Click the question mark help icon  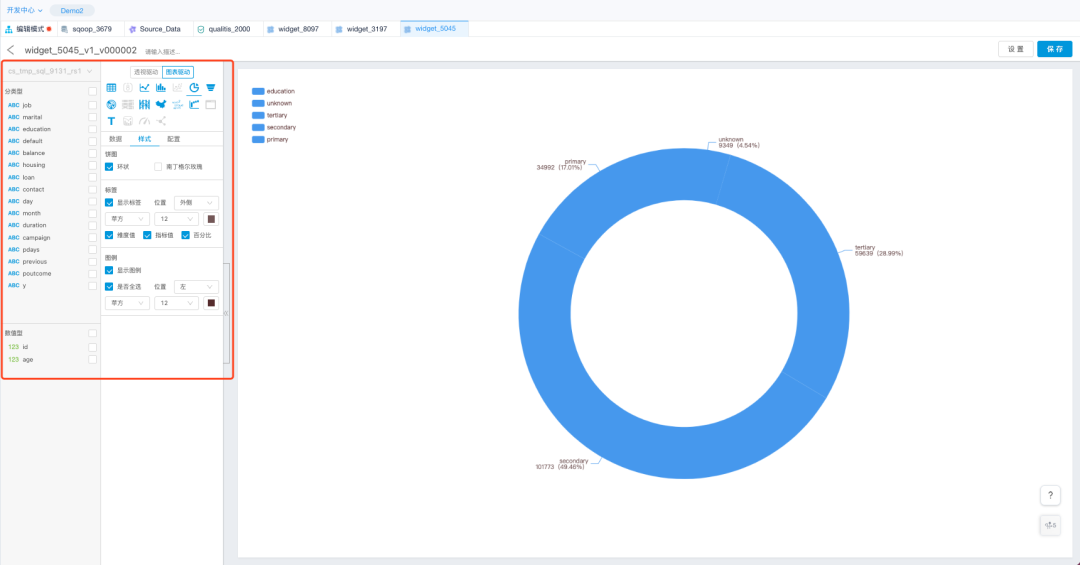coord(1050,496)
